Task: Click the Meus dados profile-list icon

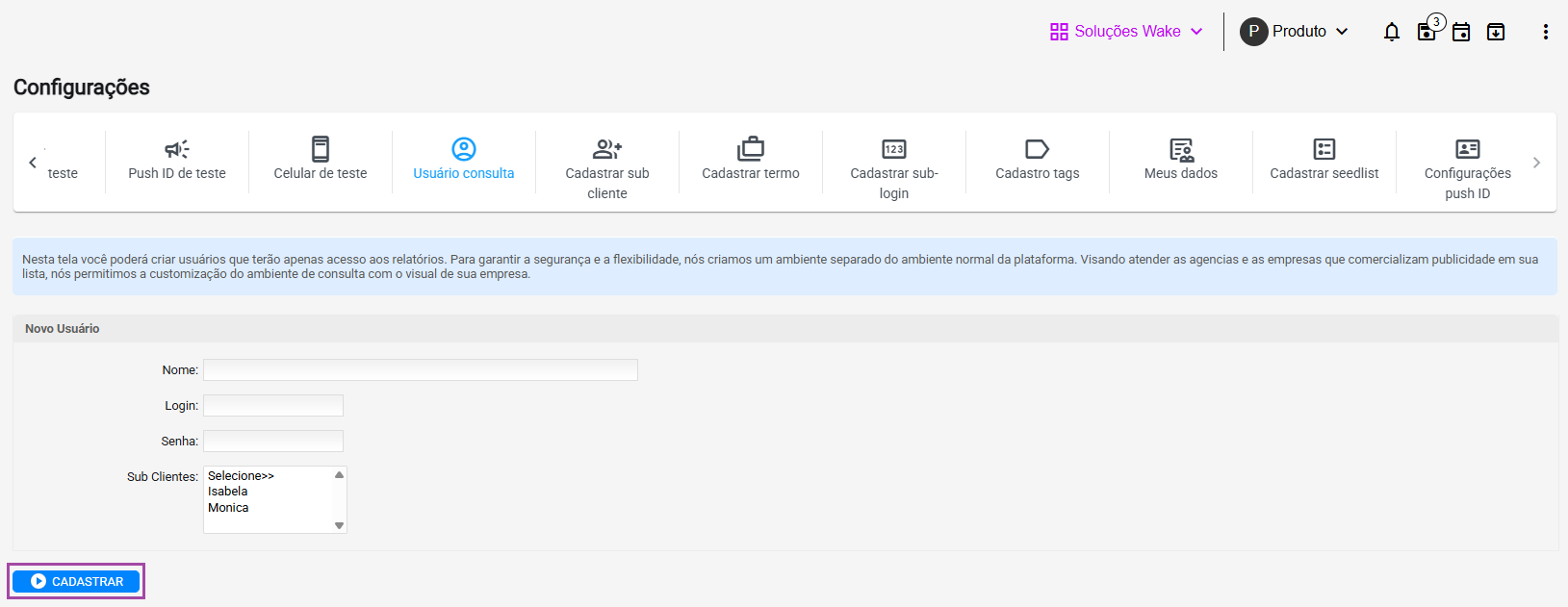Action: 1181,149
